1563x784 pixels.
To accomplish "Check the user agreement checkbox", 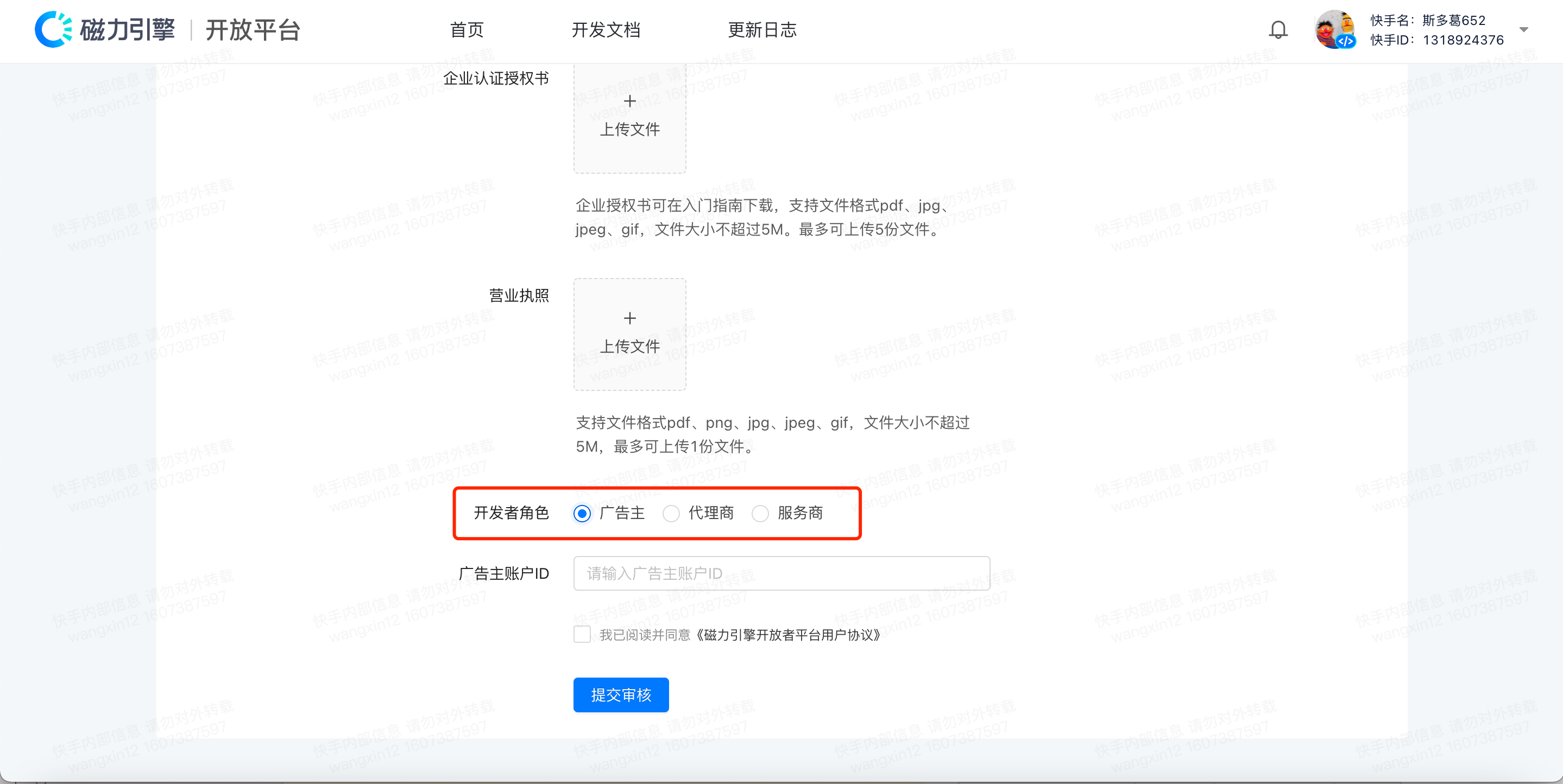I will (582, 635).
